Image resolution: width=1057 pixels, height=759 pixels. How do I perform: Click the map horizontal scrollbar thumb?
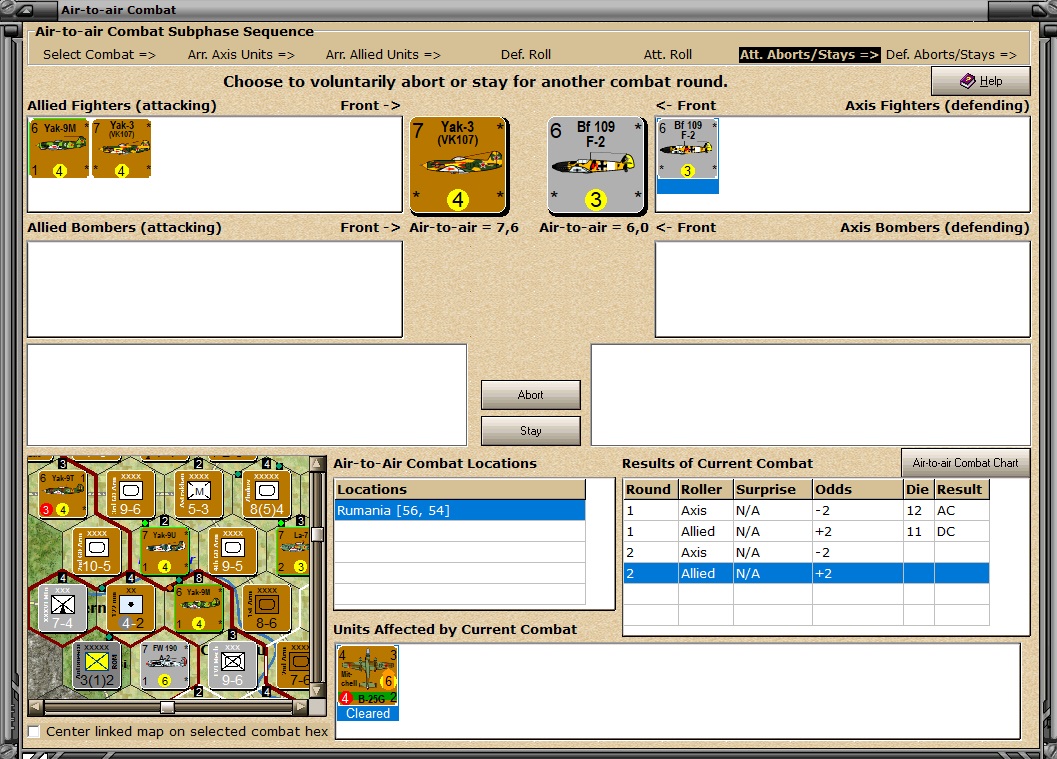coord(167,707)
